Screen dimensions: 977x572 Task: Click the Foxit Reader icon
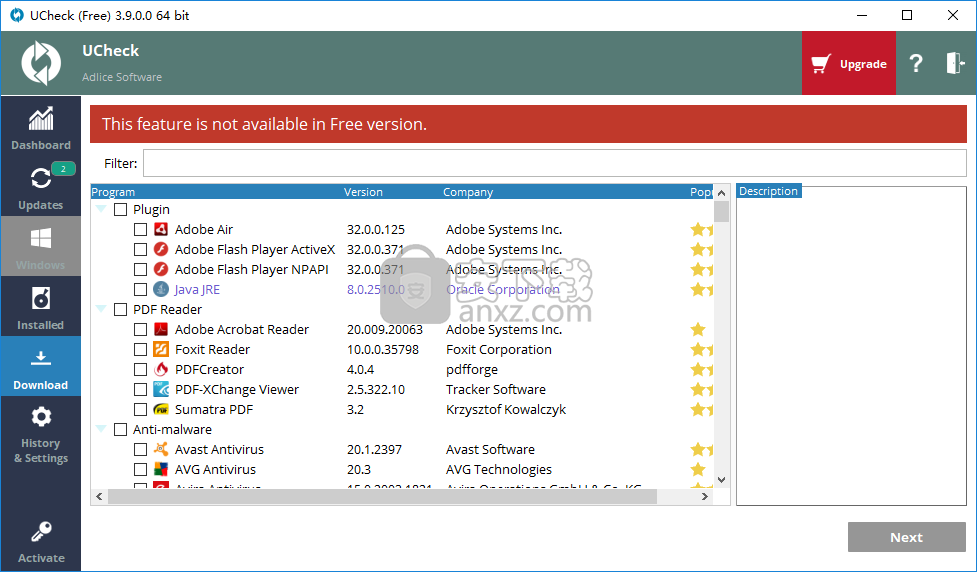(161, 349)
